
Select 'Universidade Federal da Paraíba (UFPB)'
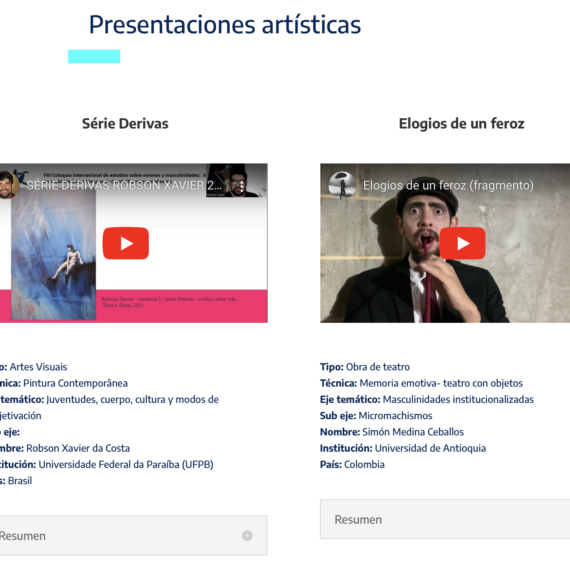126,465
